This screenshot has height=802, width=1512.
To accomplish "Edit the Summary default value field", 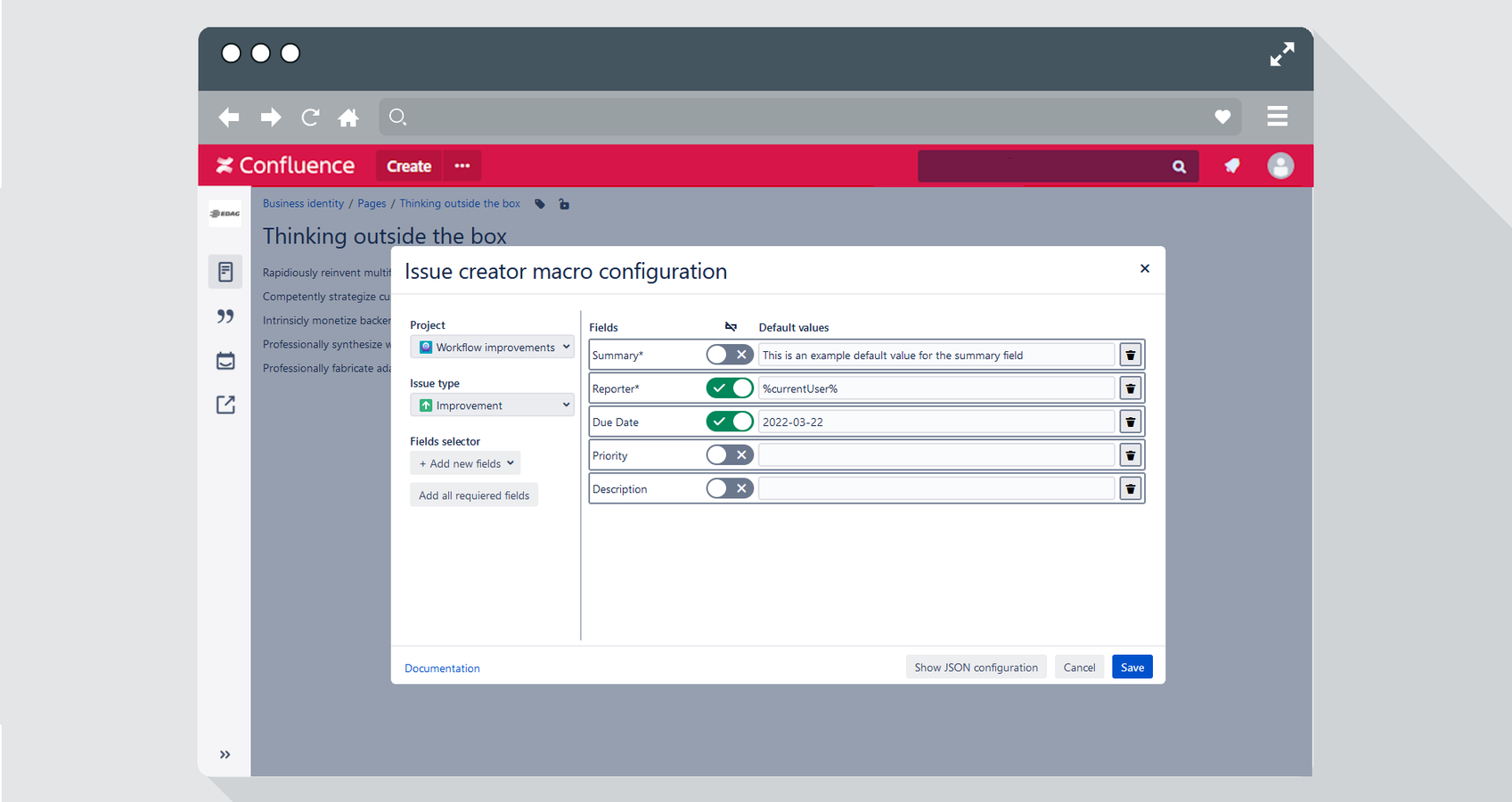I will tap(936, 355).
